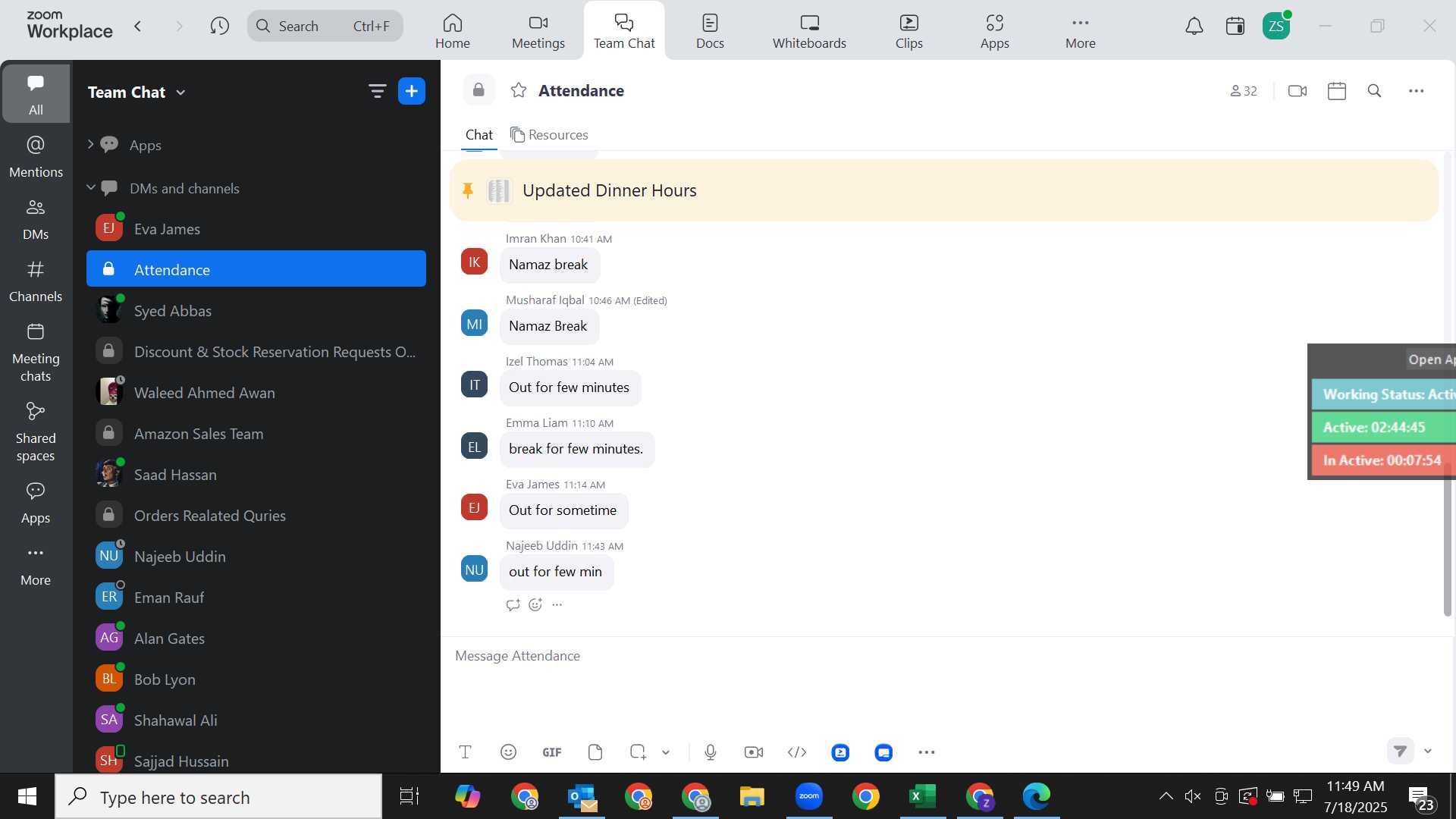Open composer more options ellipsis

(x=927, y=752)
